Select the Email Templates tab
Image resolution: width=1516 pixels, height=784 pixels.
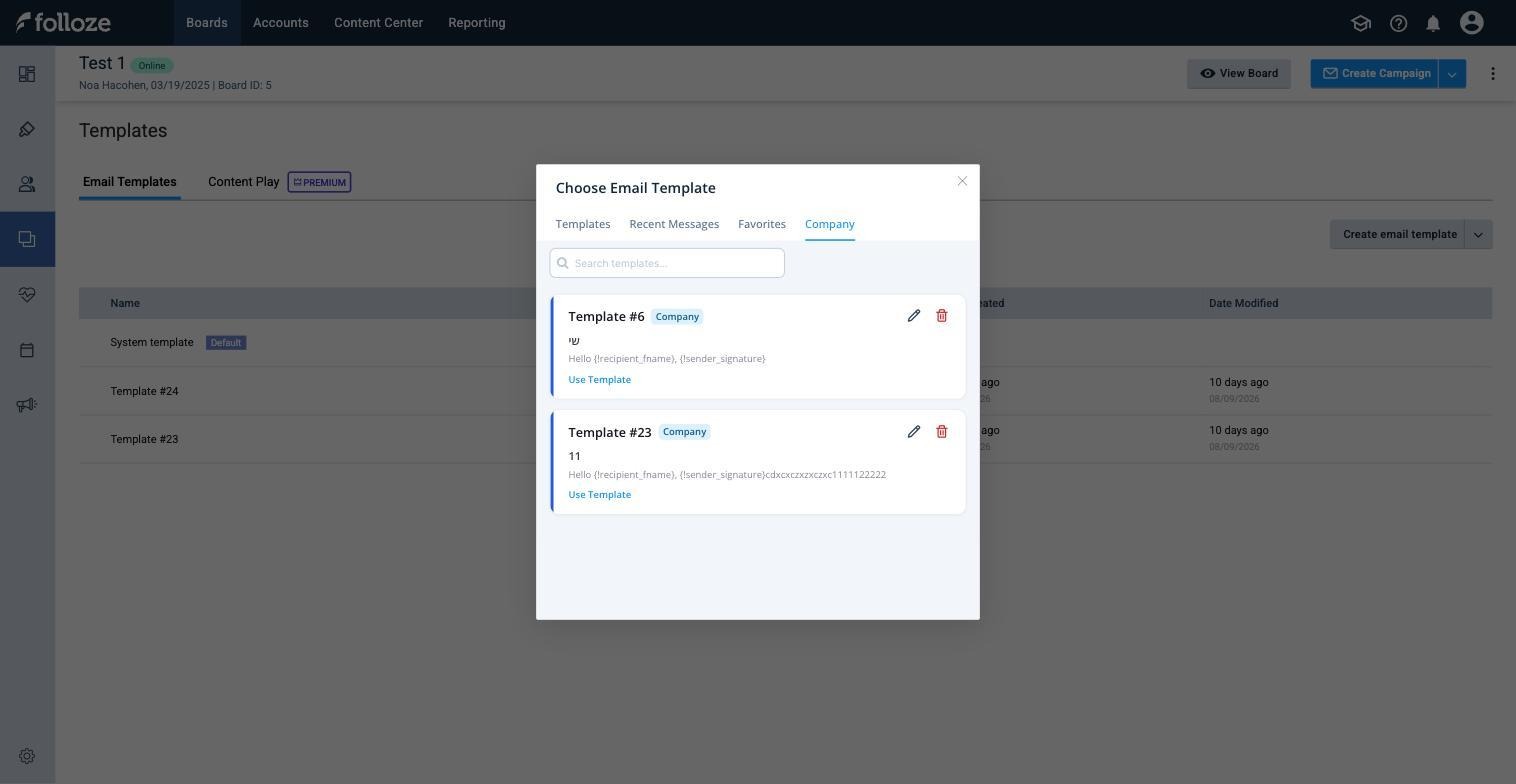[130, 182]
